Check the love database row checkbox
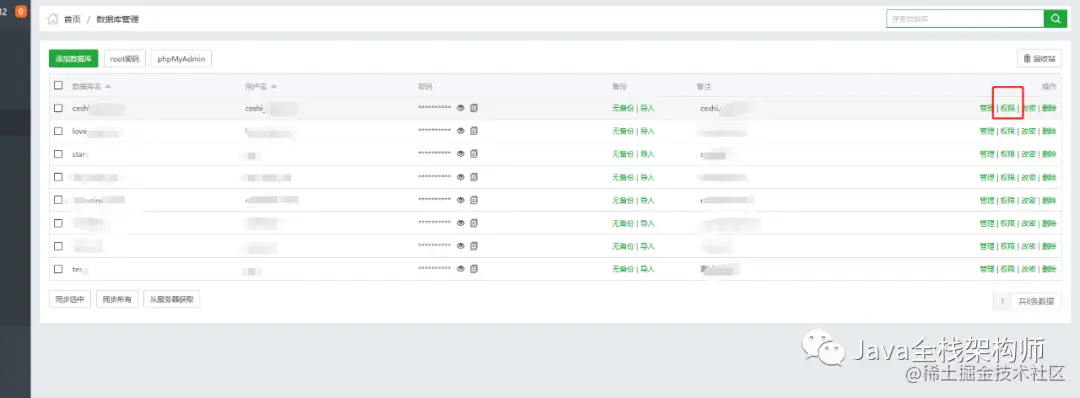Screen dimensions: 1080x398 (x=59, y=131)
